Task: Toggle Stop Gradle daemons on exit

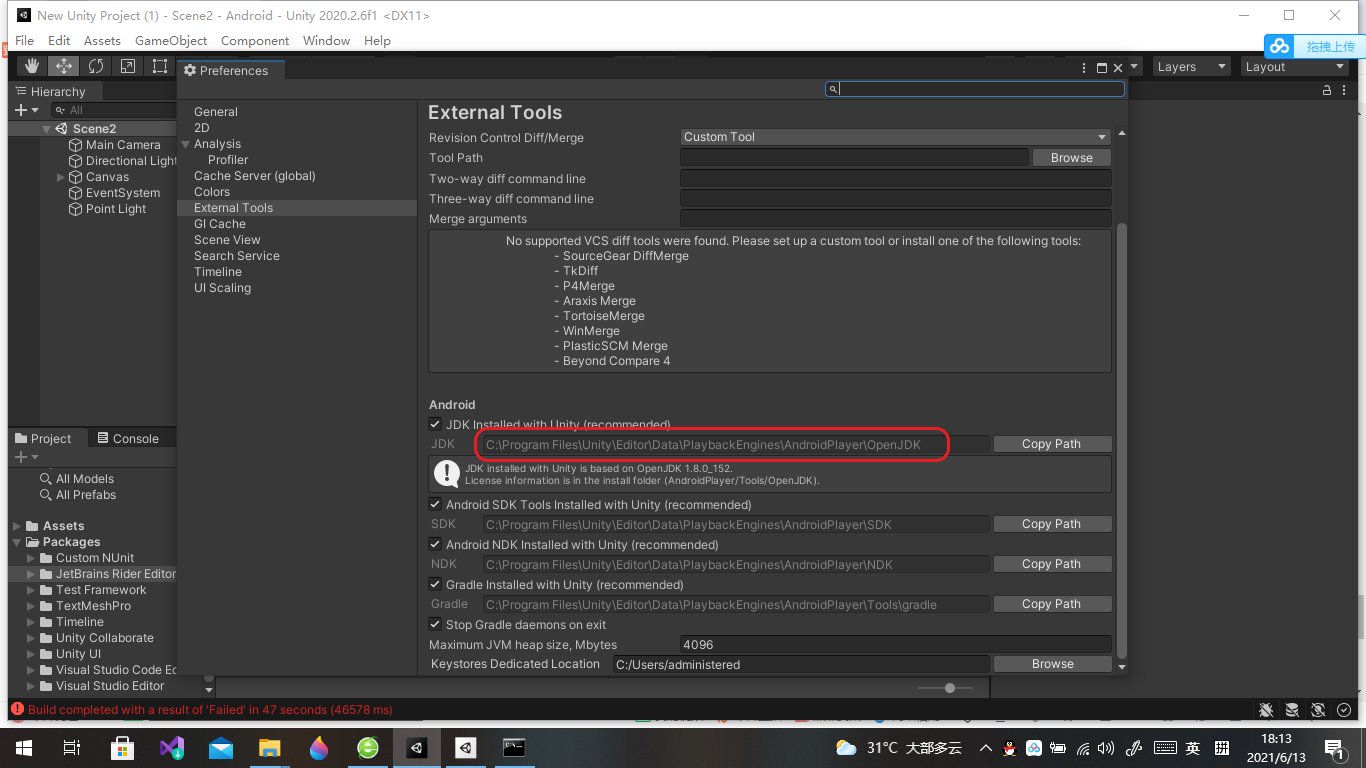Action: 435,625
